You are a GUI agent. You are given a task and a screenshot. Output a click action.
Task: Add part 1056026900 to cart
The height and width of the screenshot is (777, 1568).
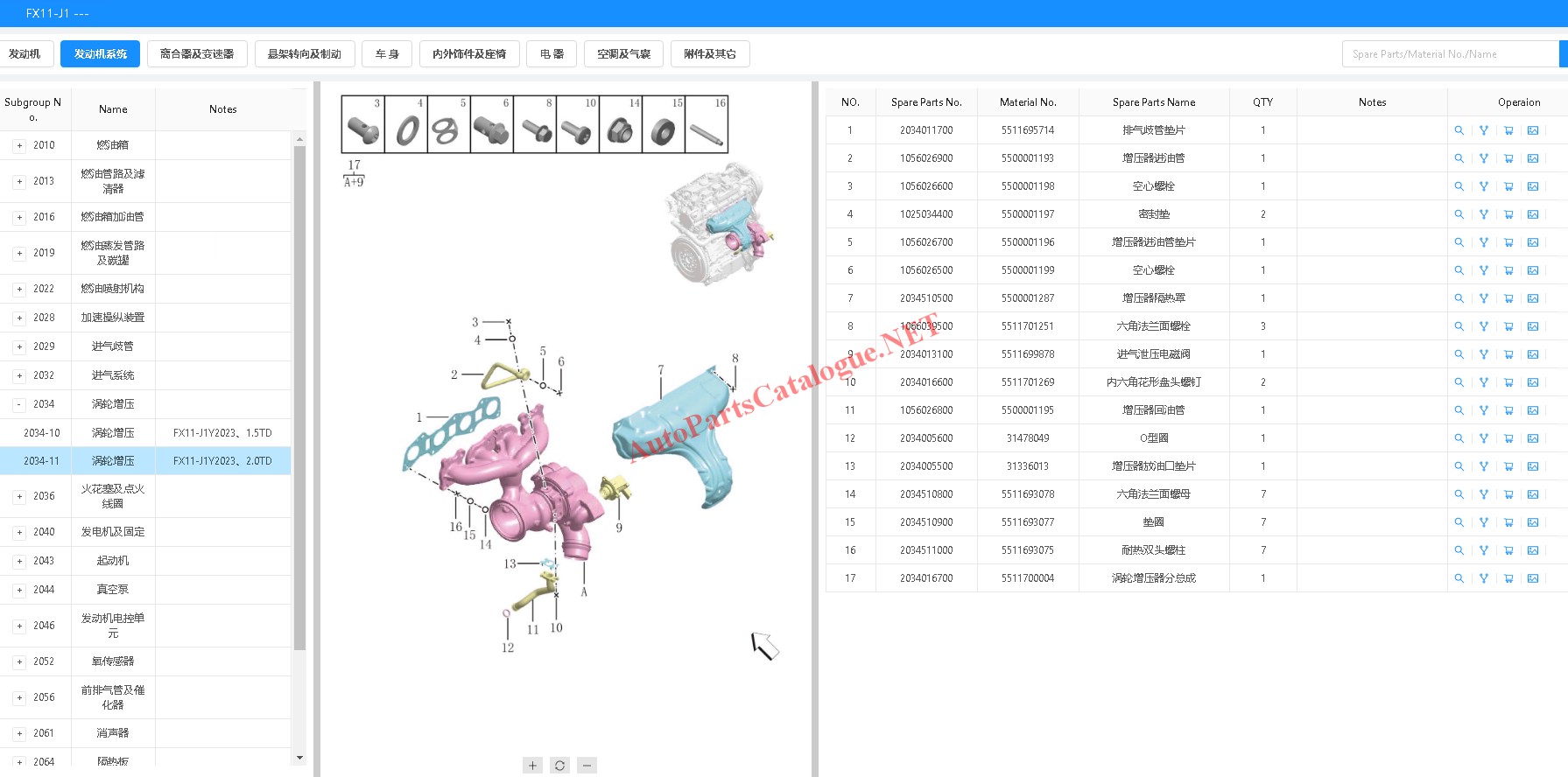point(1508,158)
